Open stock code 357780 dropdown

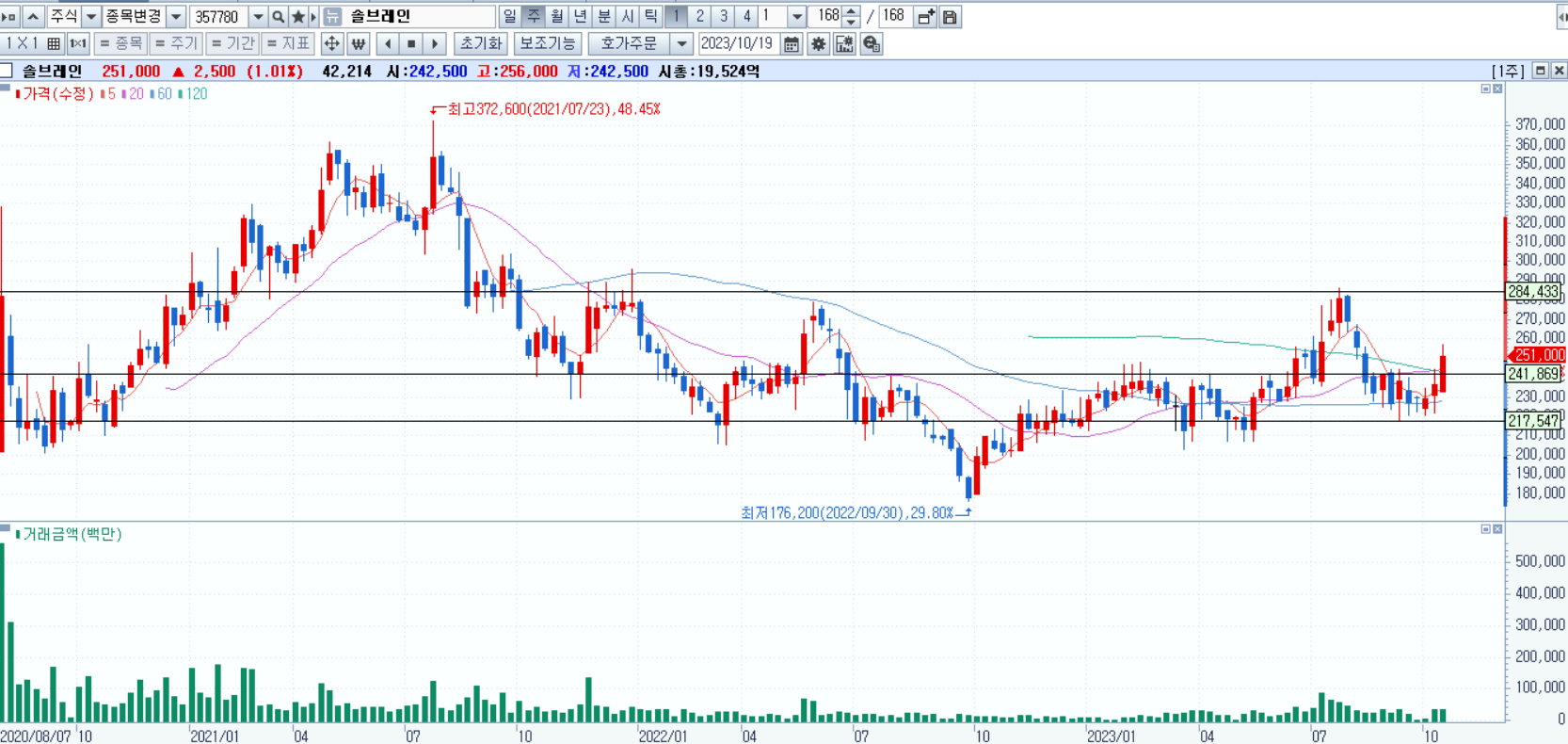click(258, 17)
